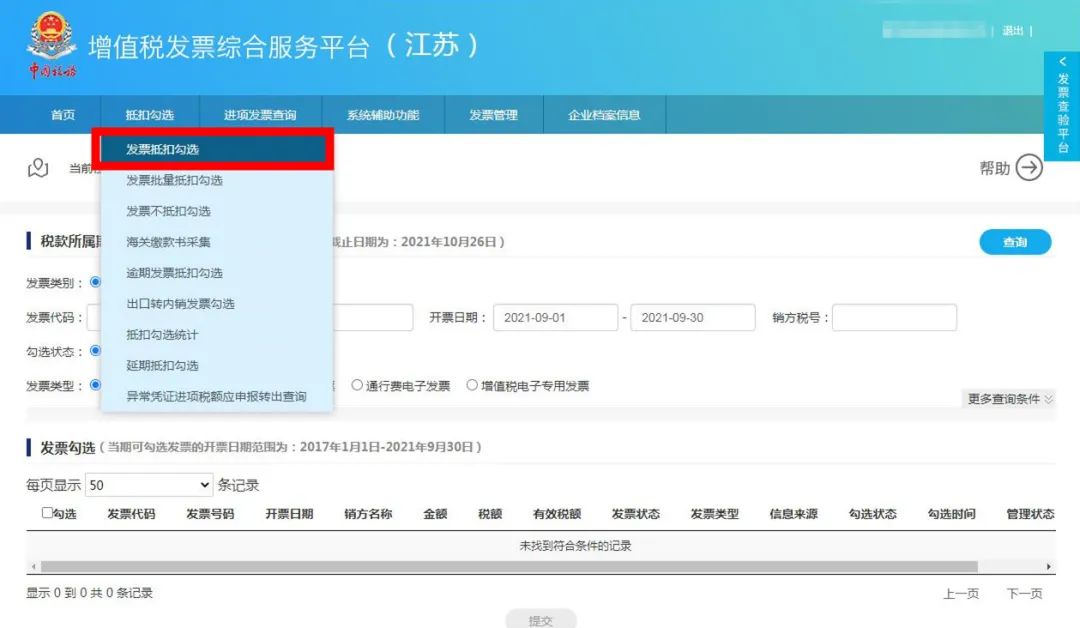Click the 发票状态 column header
This screenshot has height=628, width=1080.
pyautogui.click(x=636, y=514)
